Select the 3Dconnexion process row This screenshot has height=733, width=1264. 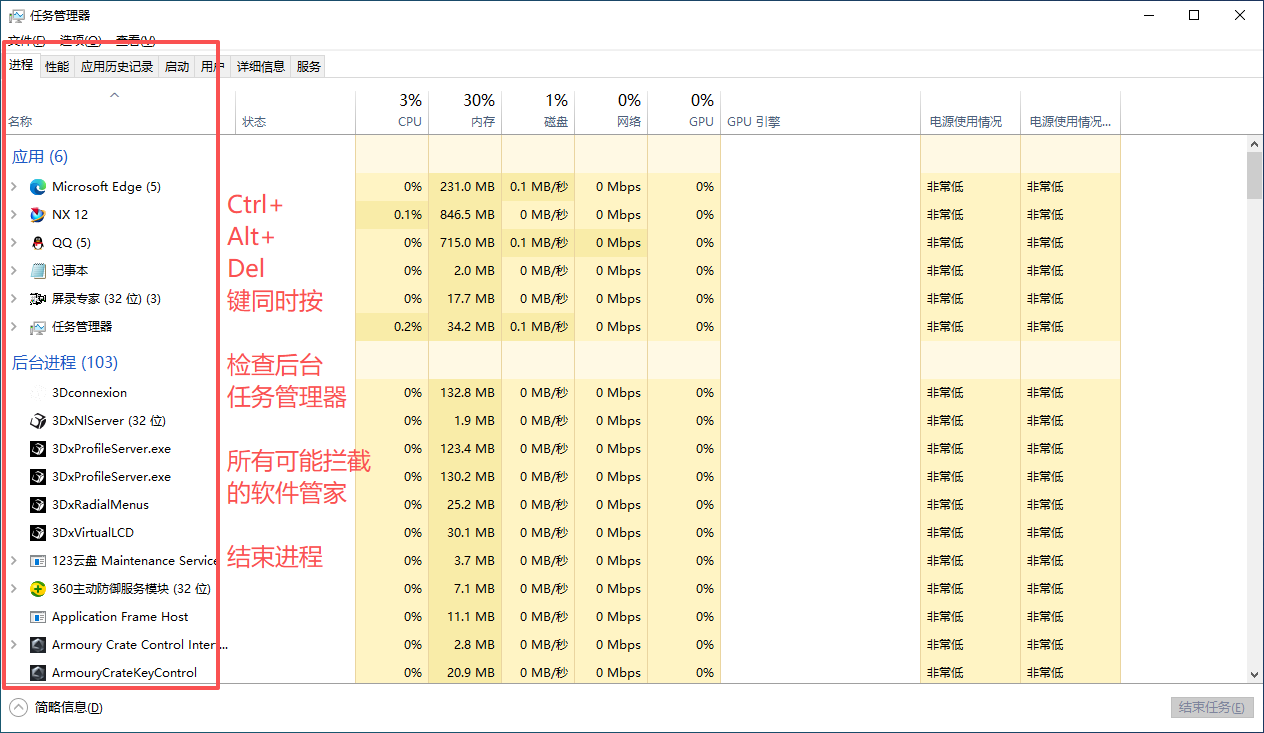[x=560, y=393]
